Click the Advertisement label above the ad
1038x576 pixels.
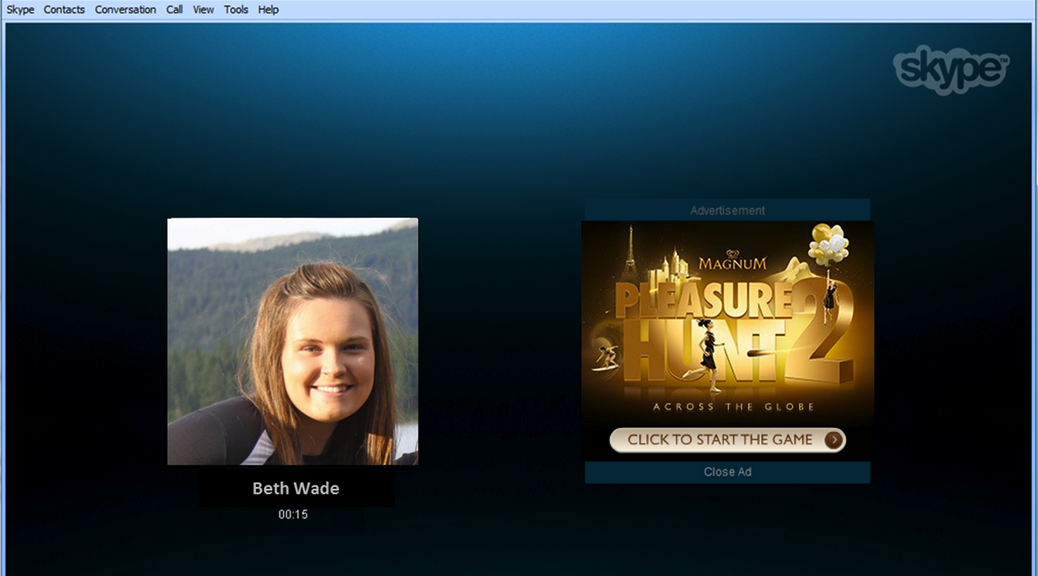point(728,211)
